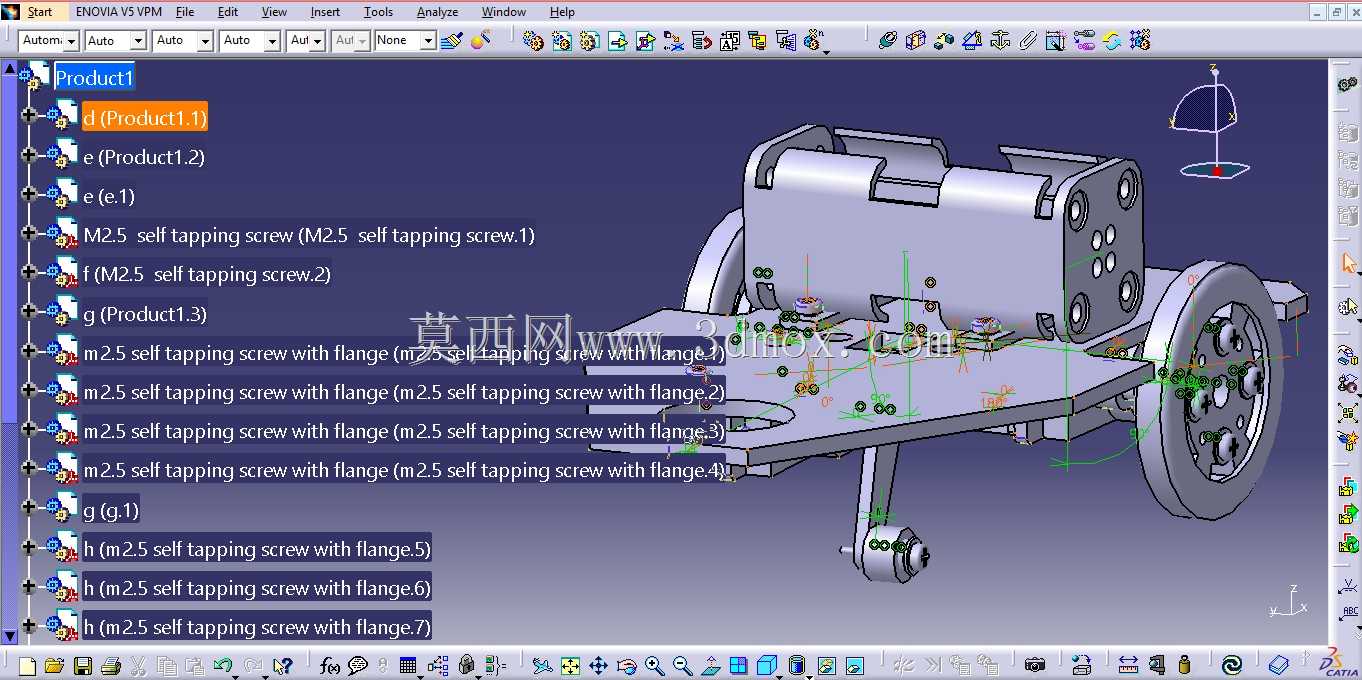Select the Product1 root node
The width and height of the screenshot is (1362, 680).
(94, 77)
